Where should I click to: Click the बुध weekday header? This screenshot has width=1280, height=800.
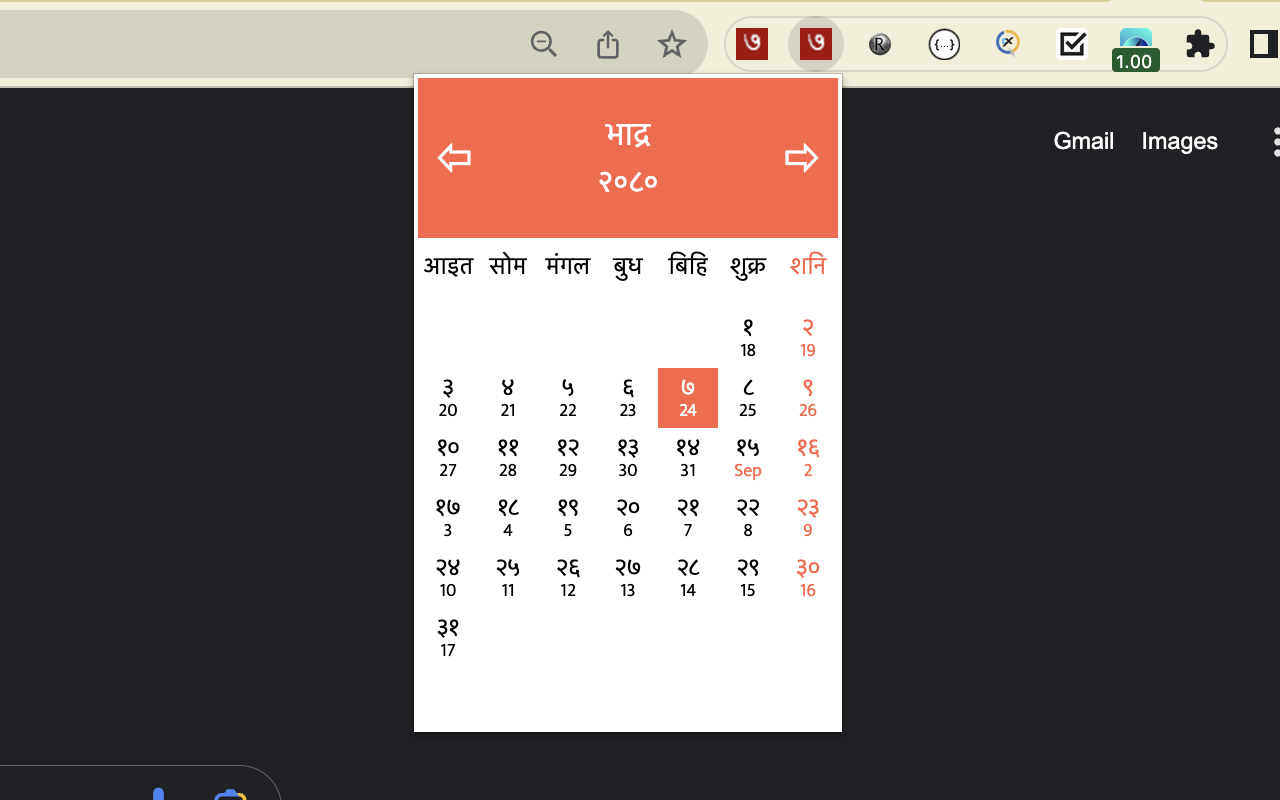628,265
